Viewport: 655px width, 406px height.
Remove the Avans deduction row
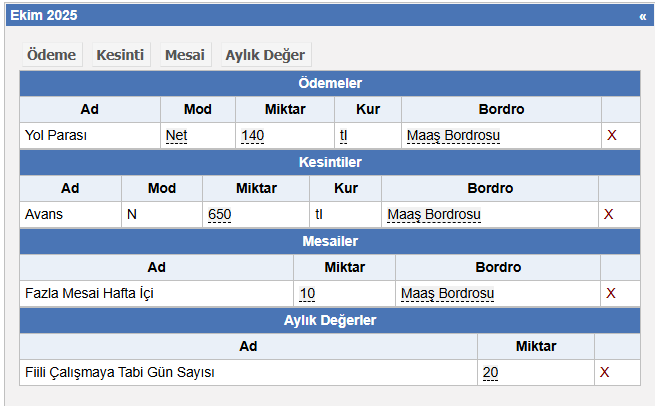(x=608, y=214)
